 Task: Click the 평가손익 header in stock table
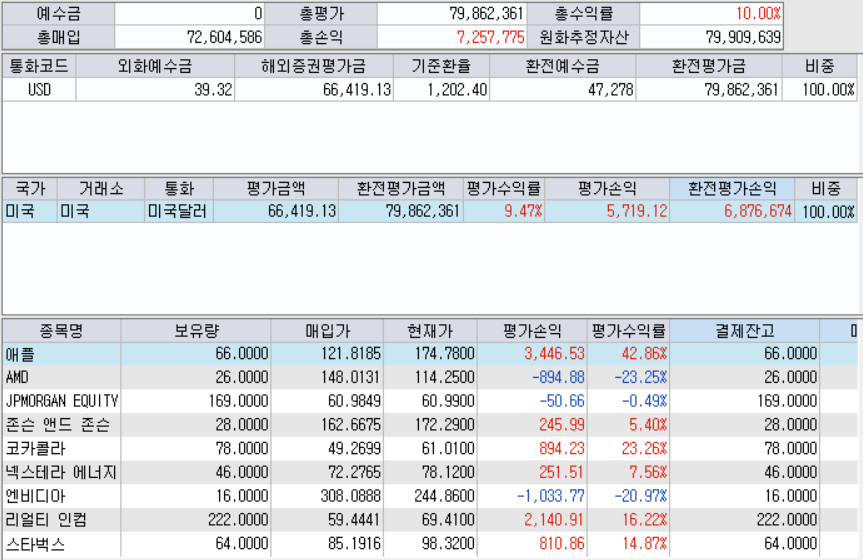pyautogui.click(x=532, y=331)
